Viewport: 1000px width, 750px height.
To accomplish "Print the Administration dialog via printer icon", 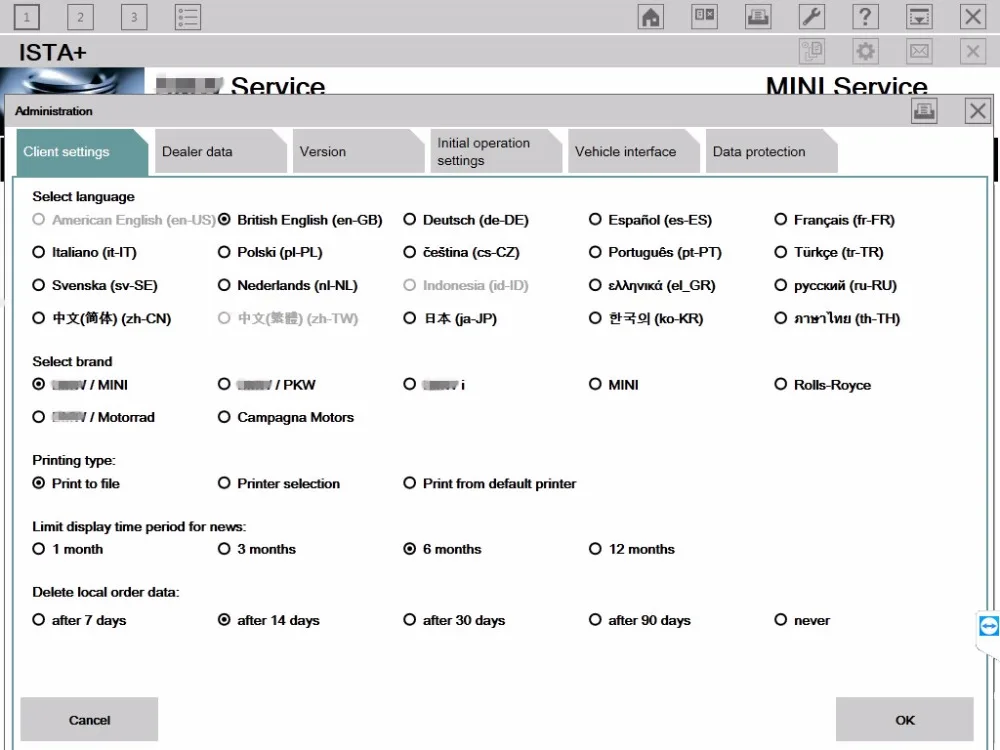I will coord(924,111).
